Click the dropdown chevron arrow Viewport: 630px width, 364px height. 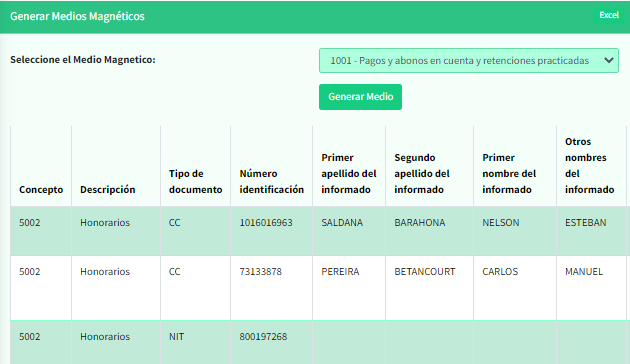tap(609, 61)
